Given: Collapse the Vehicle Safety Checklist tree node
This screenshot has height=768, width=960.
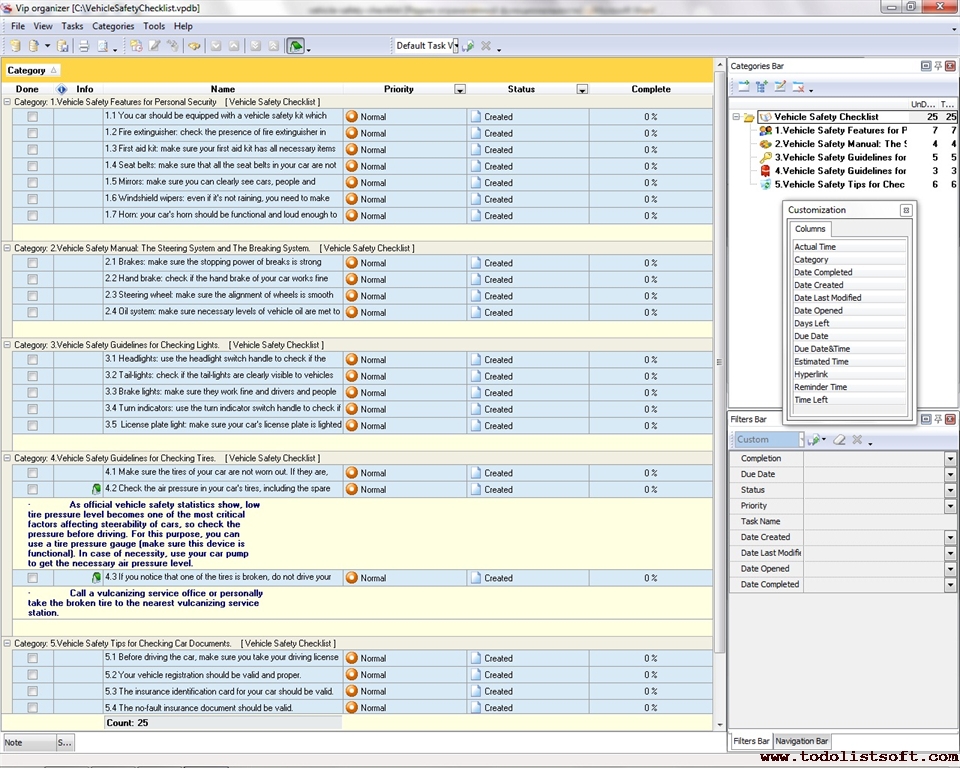Looking at the screenshot, I should pyautogui.click(x=736, y=117).
